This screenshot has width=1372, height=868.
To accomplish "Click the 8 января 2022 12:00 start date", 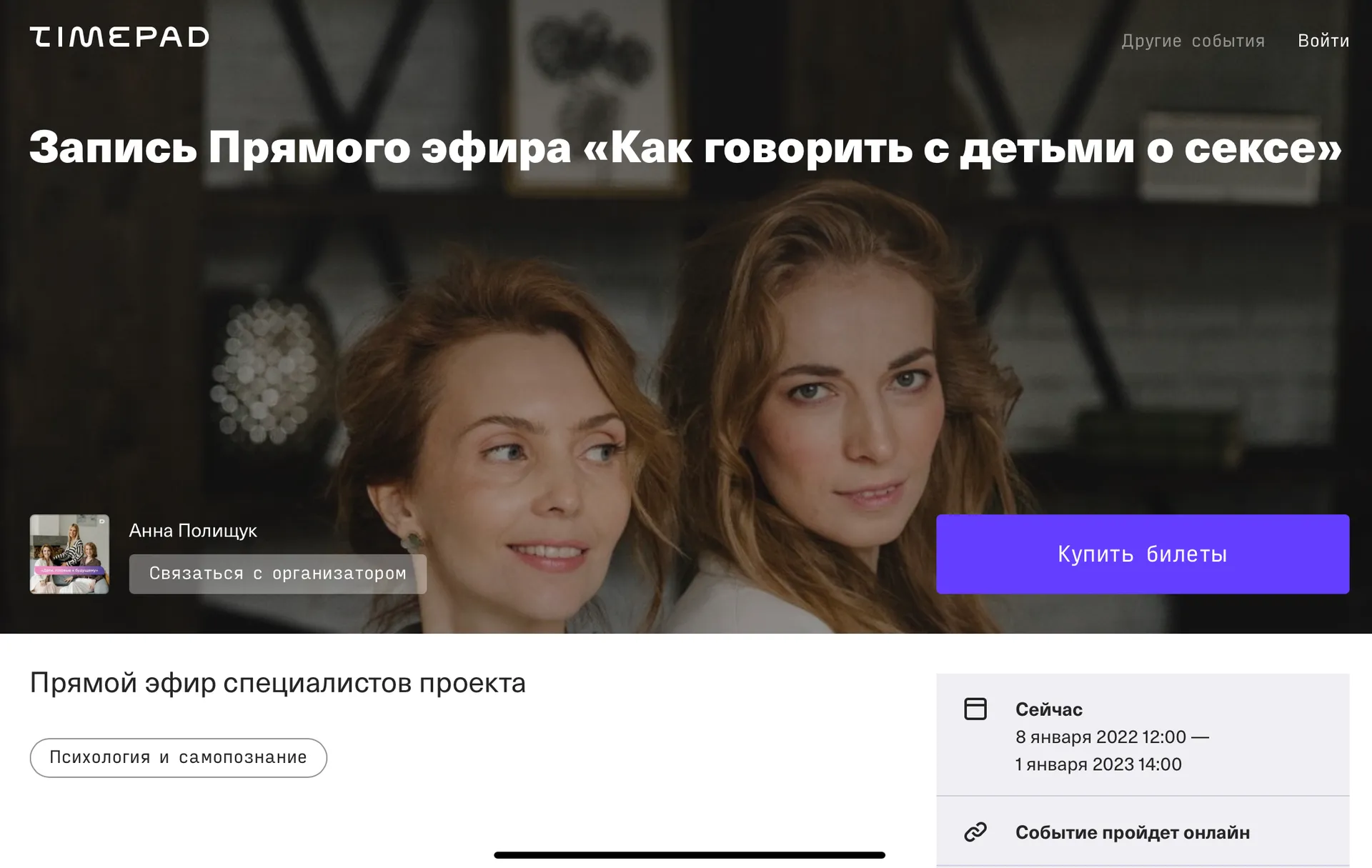I will pyautogui.click(x=1100, y=737).
